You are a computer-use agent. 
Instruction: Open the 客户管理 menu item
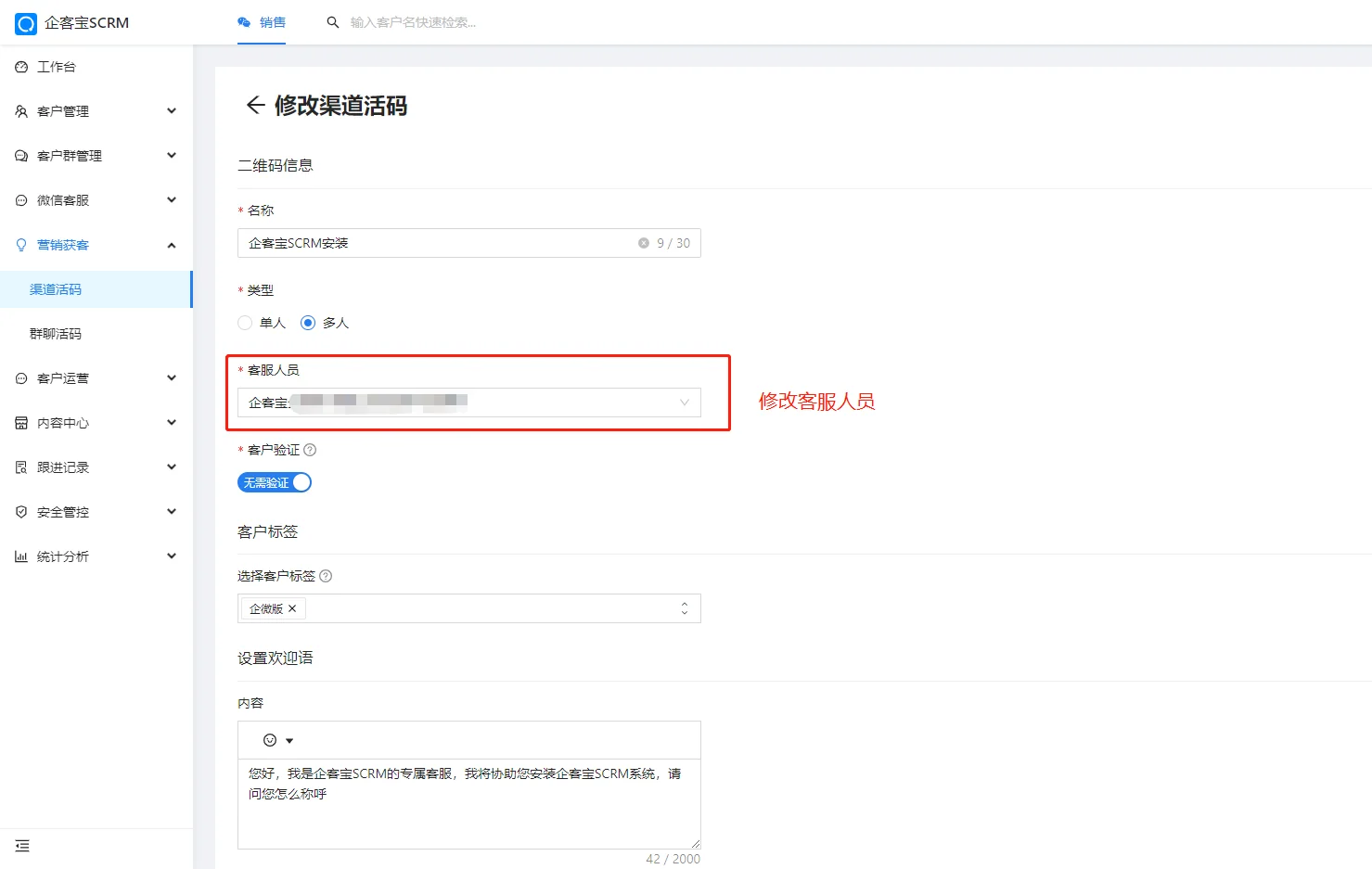(x=96, y=111)
